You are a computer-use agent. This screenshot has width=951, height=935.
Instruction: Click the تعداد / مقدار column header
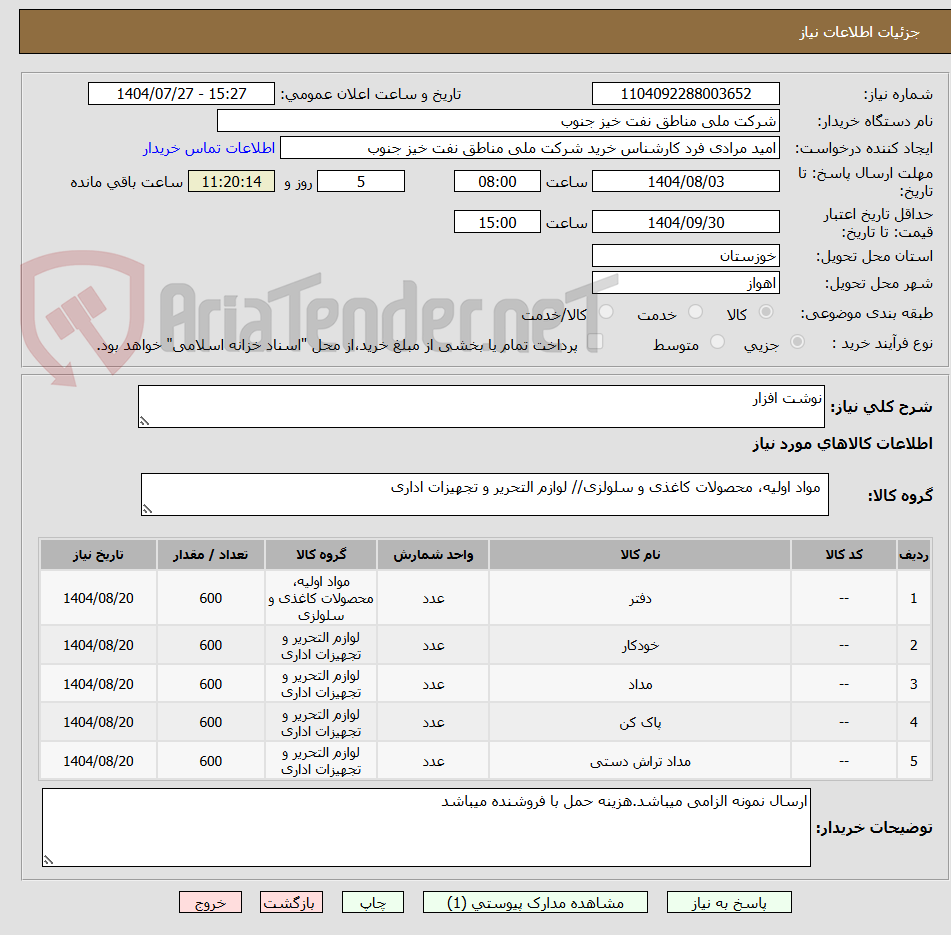[210, 554]
